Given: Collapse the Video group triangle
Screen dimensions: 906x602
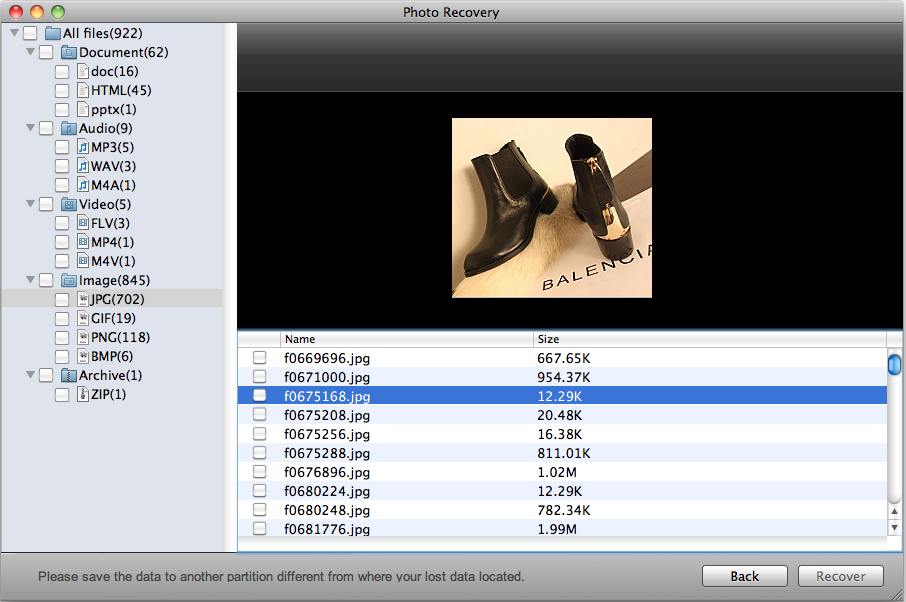Looking at the screenshot, I should [31, 204].
